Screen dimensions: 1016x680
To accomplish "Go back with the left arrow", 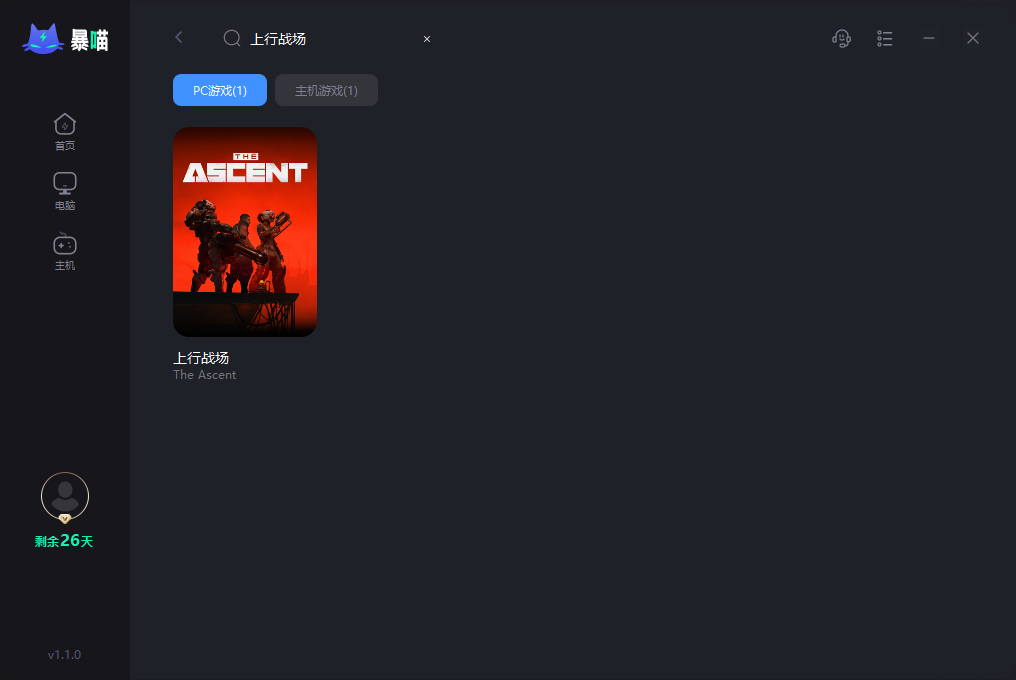I will click(179, 38).
